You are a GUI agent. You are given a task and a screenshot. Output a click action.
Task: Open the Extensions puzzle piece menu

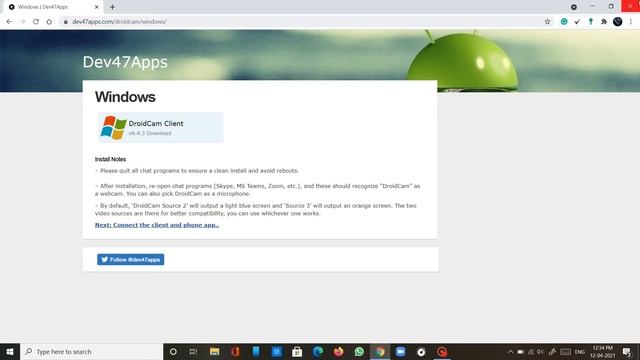(604, 22)
